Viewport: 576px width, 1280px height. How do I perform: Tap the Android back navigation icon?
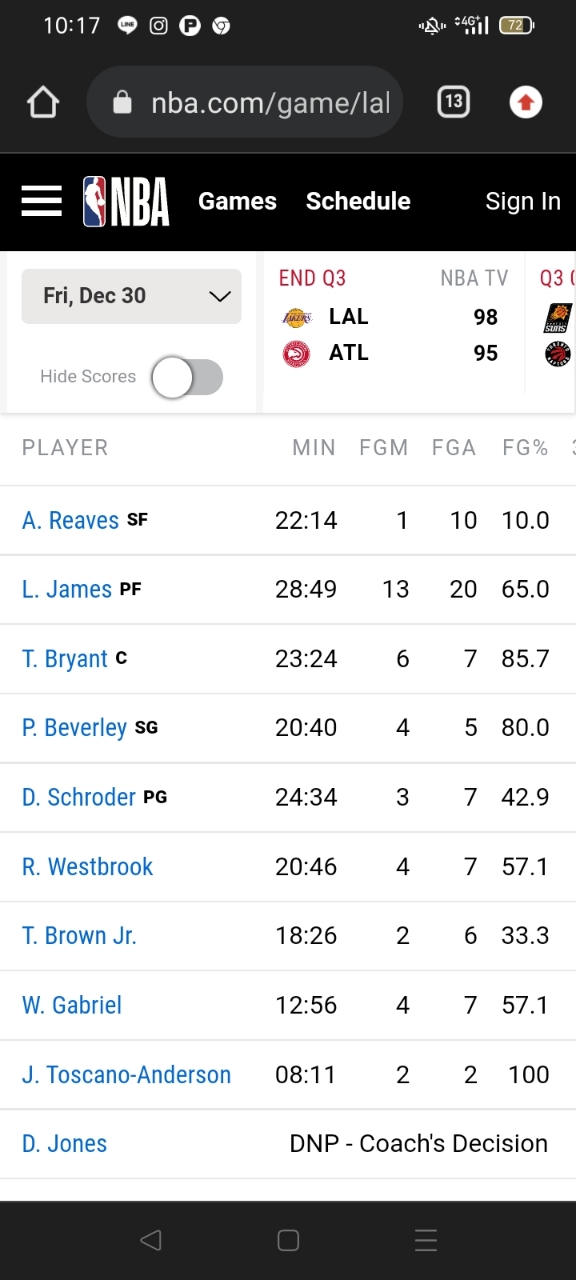(151, 1241)
